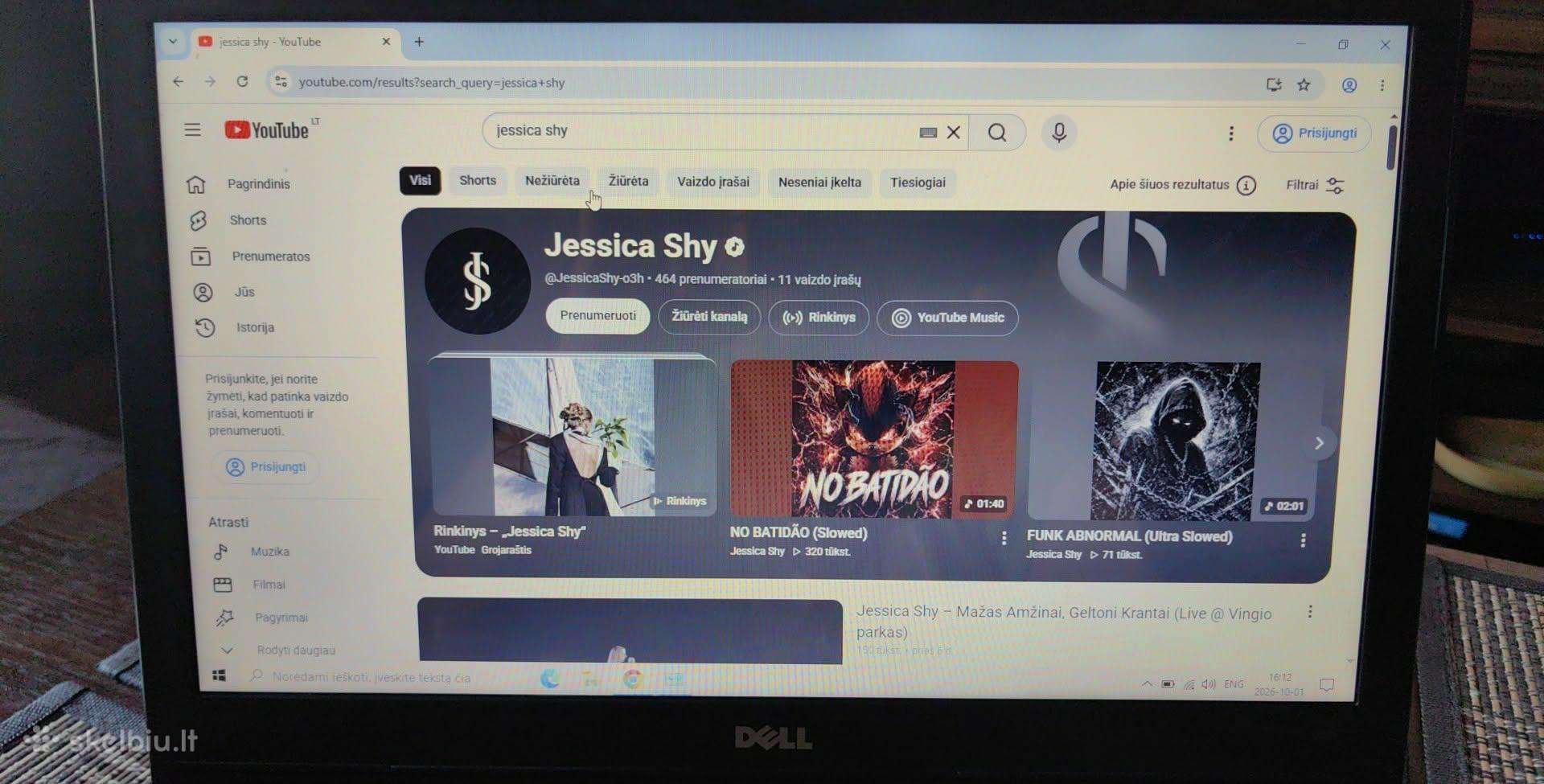Reload the page in Chrome
1544x784 pixels.
(242, 81)
